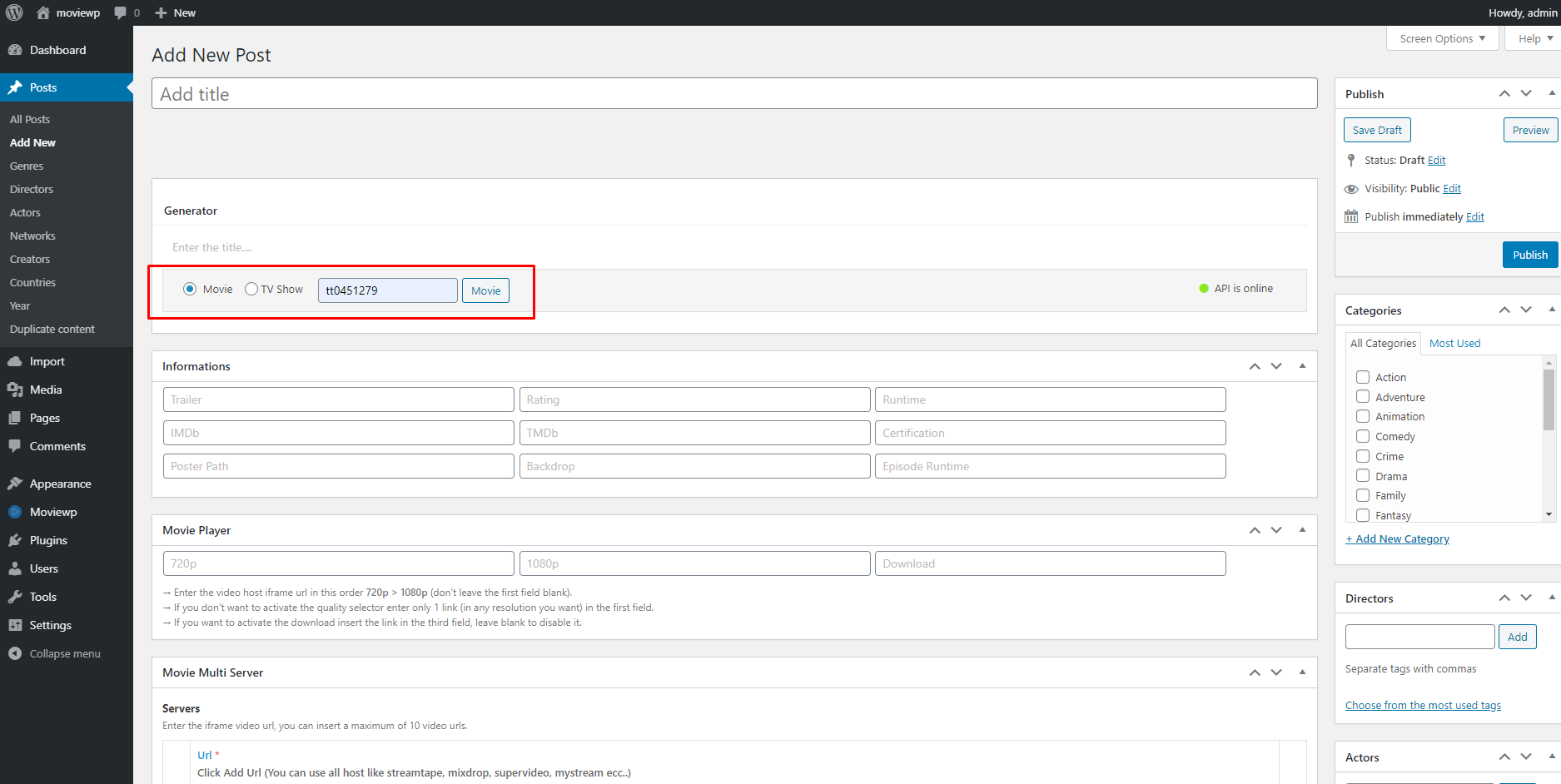Screen dimensions: 1561x784
Task: Open the Appearance menu
Action: [x=60, y=484]
